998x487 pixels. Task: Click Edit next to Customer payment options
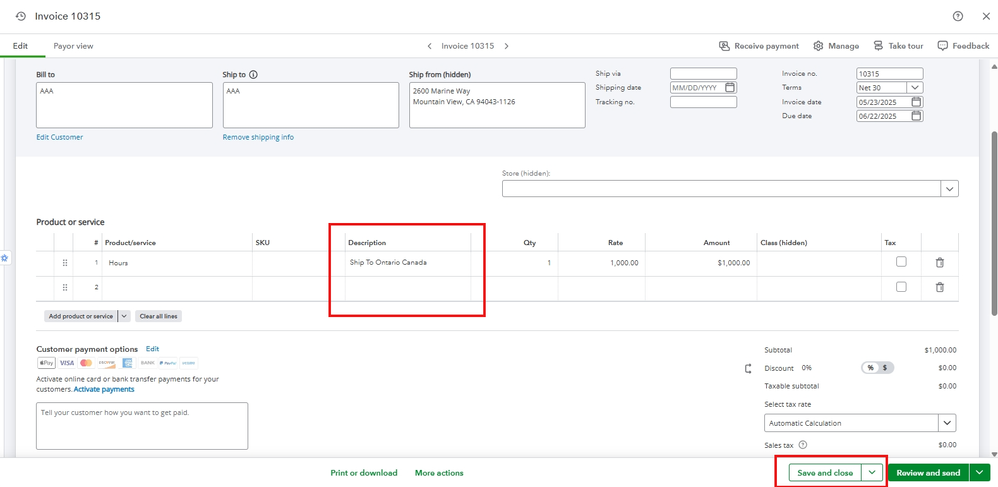tap(153, 349)
